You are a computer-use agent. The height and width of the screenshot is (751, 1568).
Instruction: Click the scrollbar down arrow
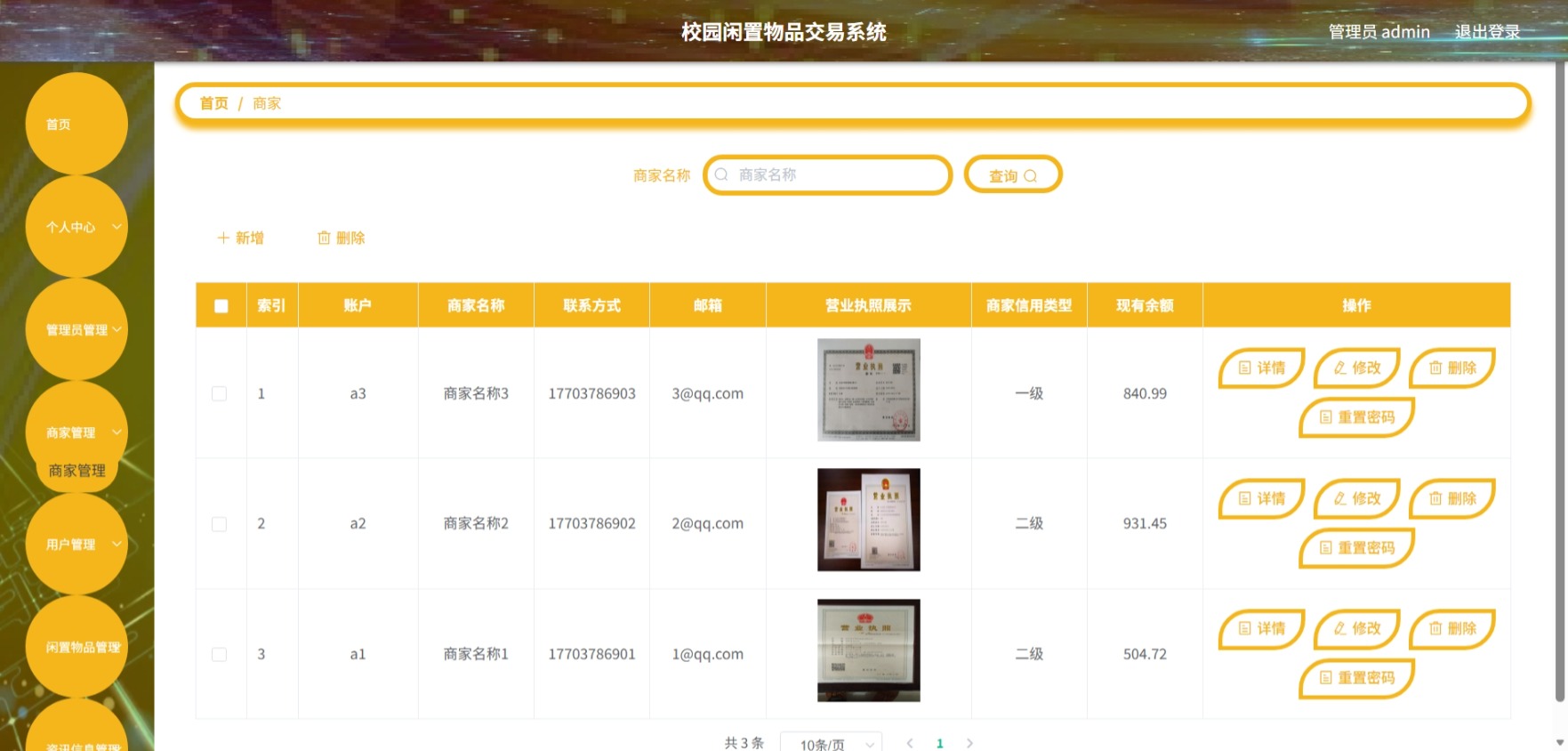tap(1560, 741)
